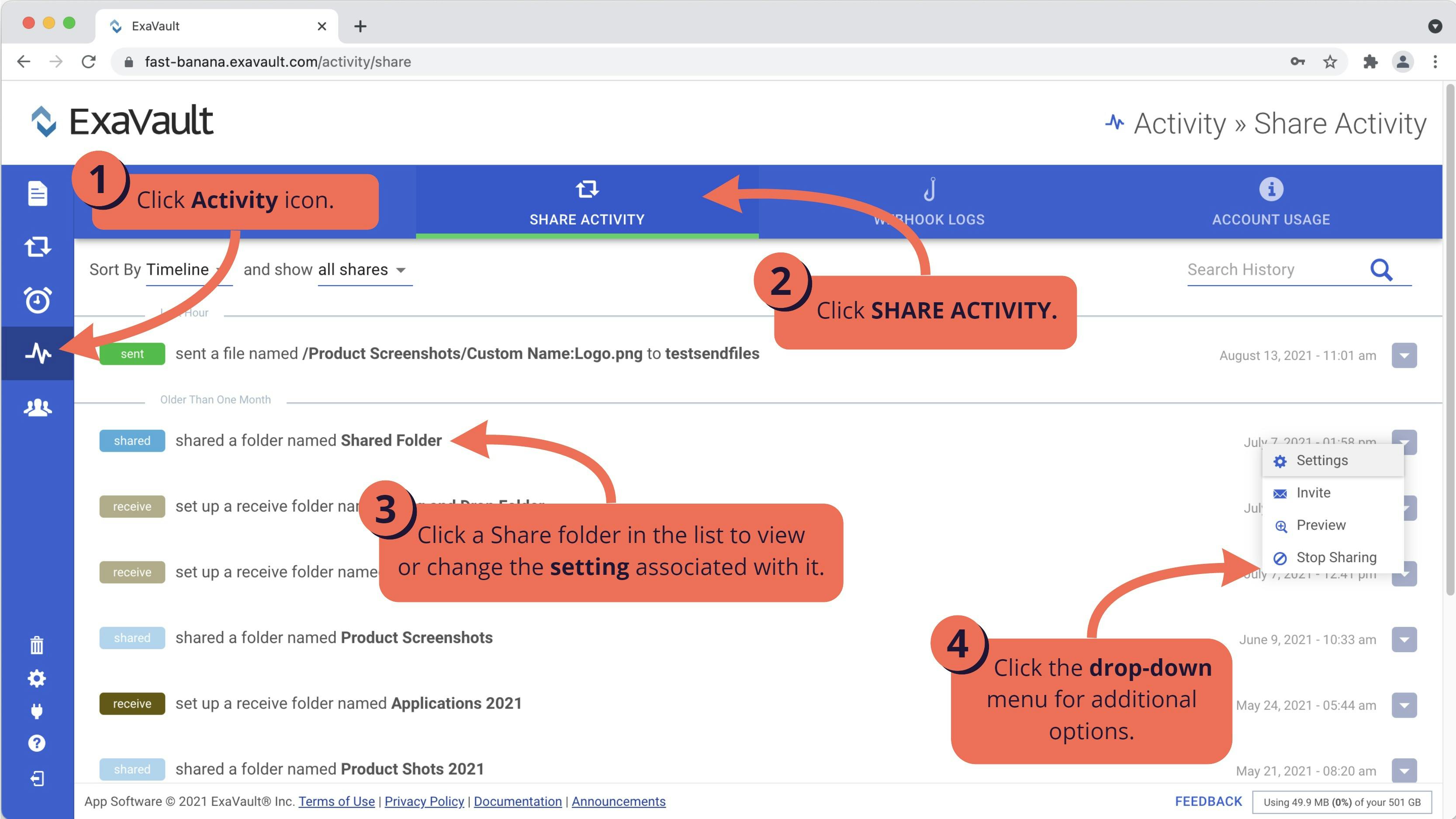Click the browser forward arrow
The height and width of the screenshot is (819, 1456).
pos(56,62)
